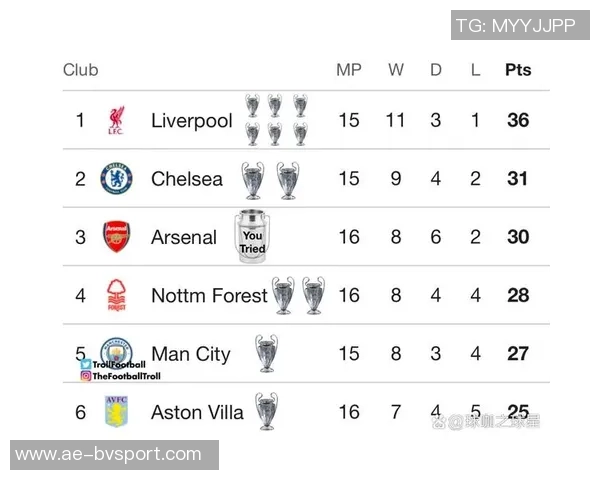600x480 pixels.
Task: Click the "You Tried" trophy by Arsenal
Action: click(x=252, y=237)
